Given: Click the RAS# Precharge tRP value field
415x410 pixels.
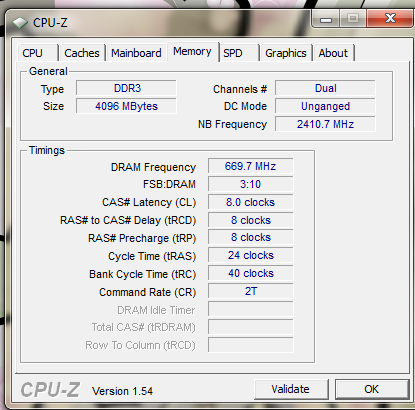Looking at the screenshot, I should tap(251, 237).
